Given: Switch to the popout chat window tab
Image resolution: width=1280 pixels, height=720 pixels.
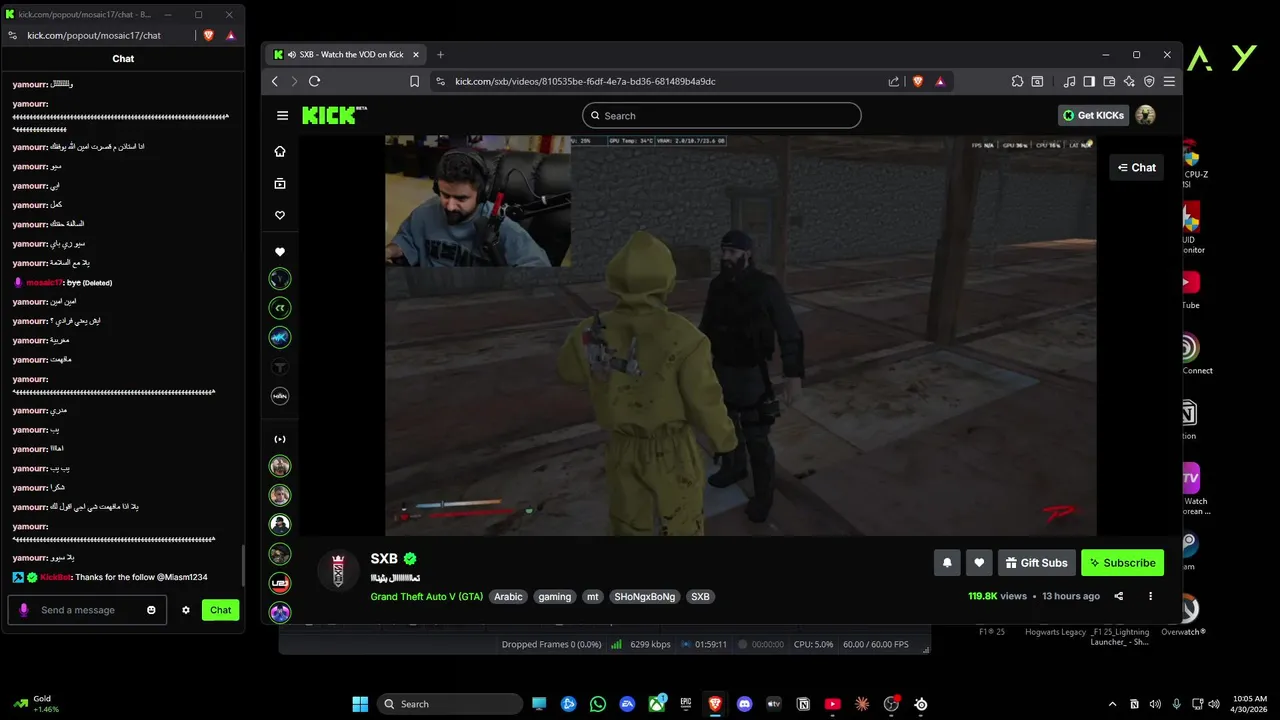Looking at the screenshot, I should 80,14.
